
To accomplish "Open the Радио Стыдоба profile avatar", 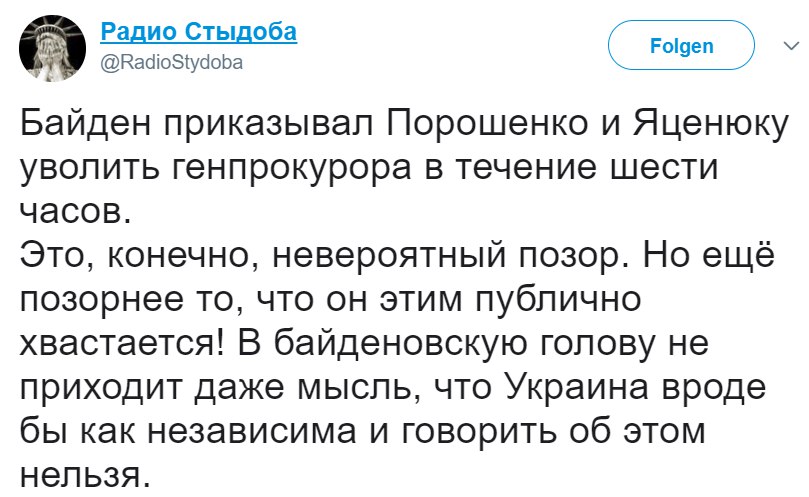I will (x=53, y=47).
